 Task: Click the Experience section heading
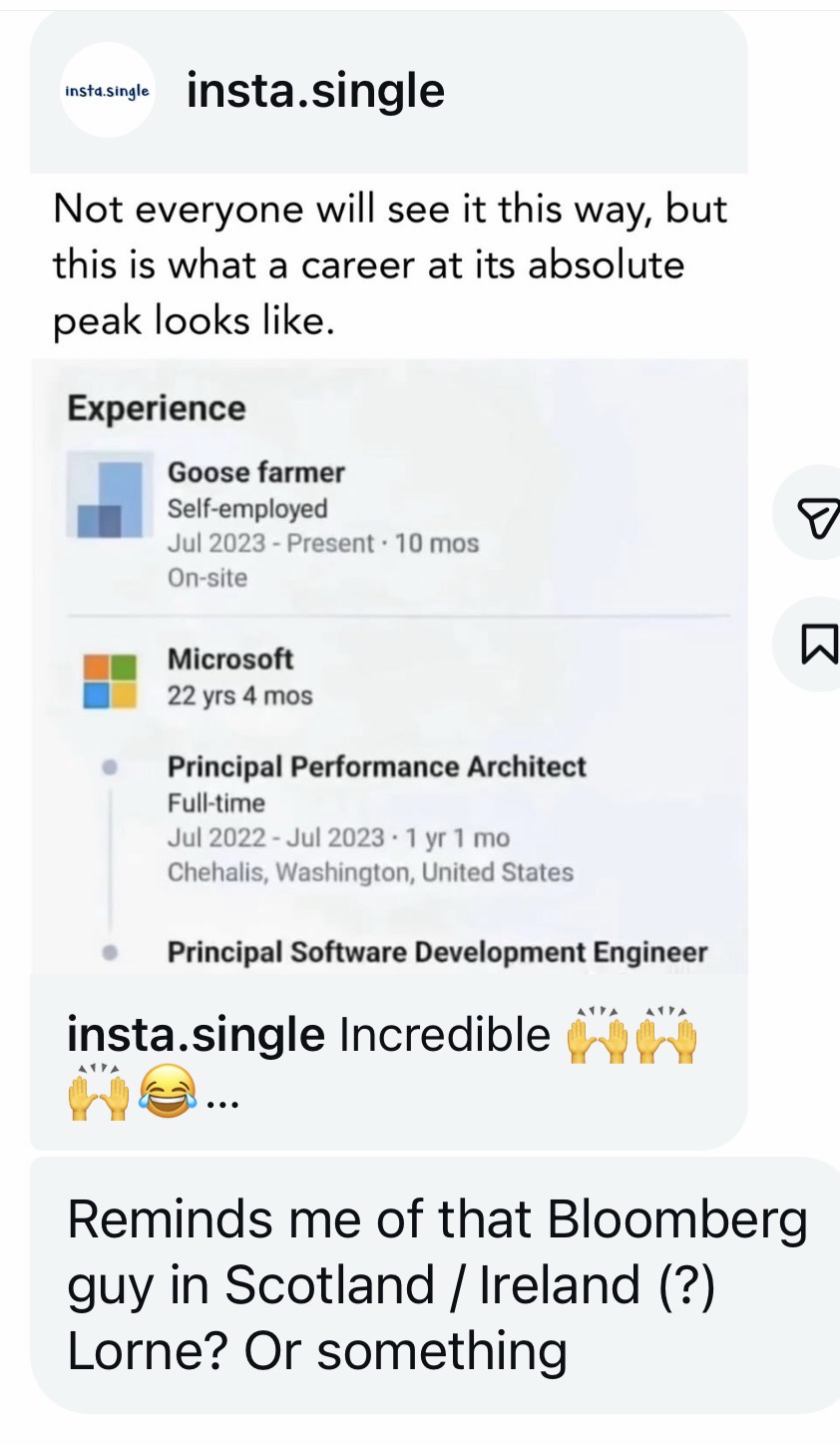(x=157, y=408)
